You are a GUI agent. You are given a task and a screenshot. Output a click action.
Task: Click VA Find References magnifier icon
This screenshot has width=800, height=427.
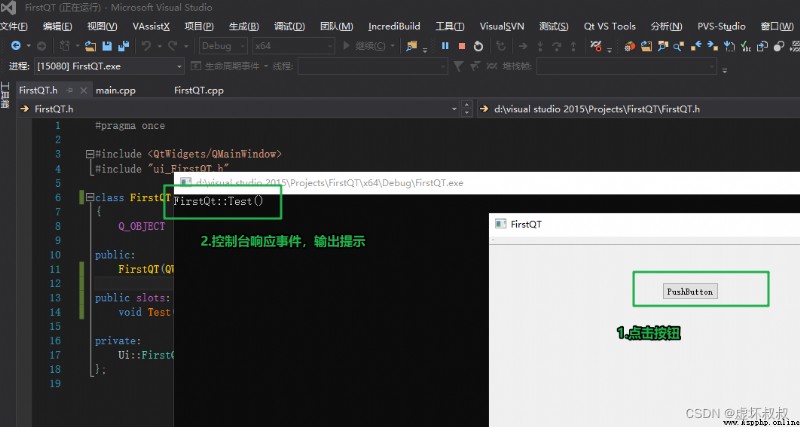[679, 46]
